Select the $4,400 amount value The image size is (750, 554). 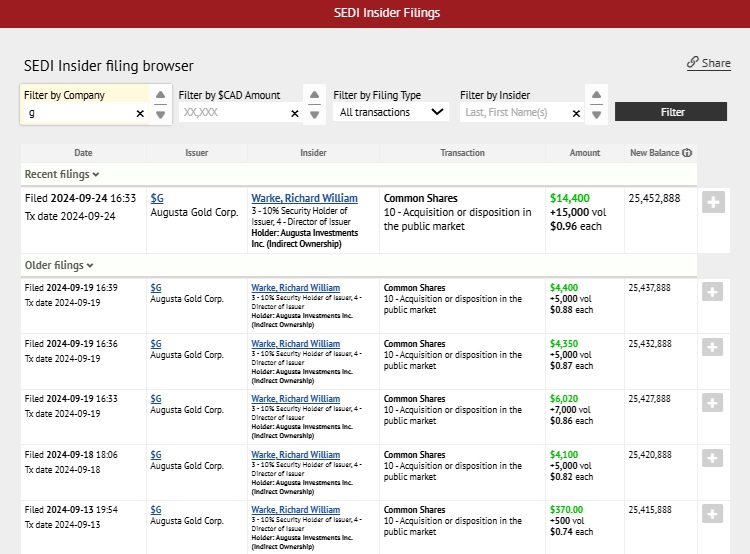point(564,288)
